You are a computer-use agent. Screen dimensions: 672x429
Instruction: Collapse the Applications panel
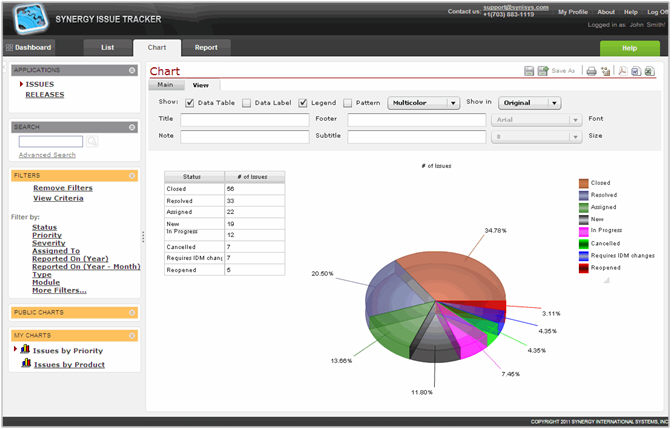point(132,70)
